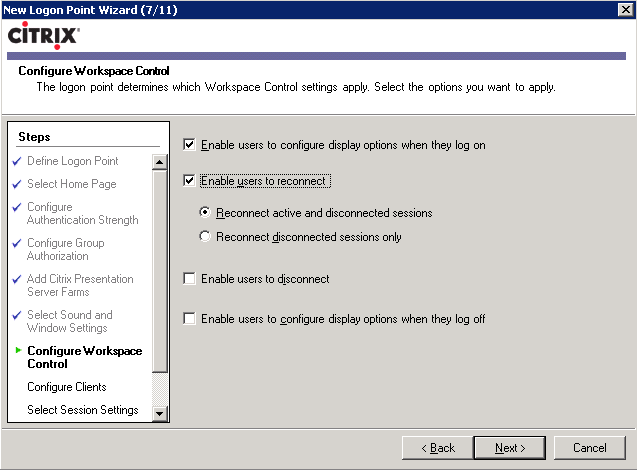Select Add Citrix Presentation Server Farms step
The width and height of the screenshot is (637, 470).
tap(80, 285)
